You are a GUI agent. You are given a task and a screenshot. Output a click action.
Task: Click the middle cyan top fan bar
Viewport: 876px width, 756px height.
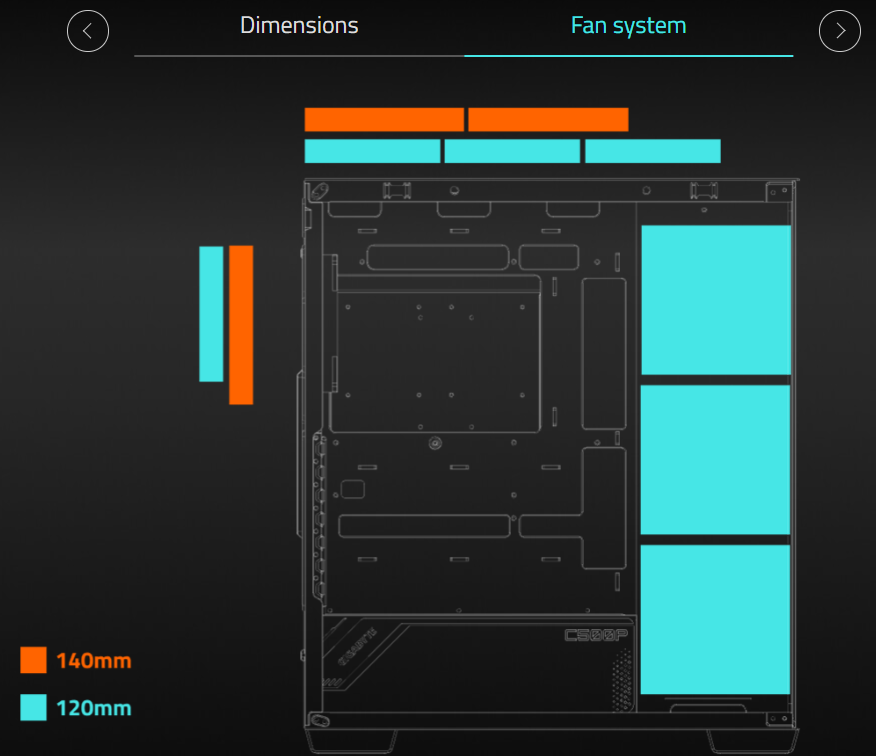pos(512,151)
